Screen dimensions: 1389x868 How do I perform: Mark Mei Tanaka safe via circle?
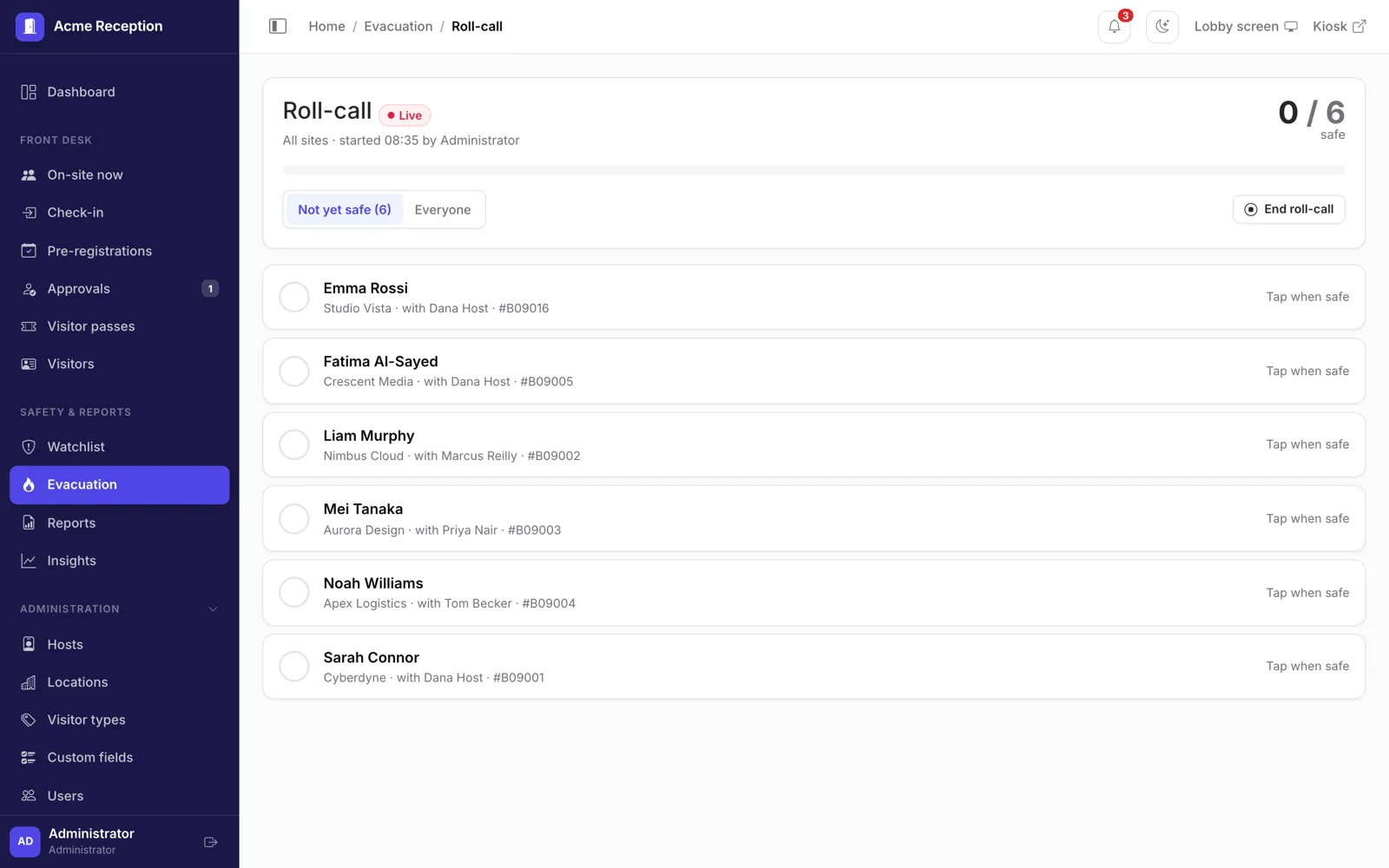pyautogui.click(x=294, y=519)
